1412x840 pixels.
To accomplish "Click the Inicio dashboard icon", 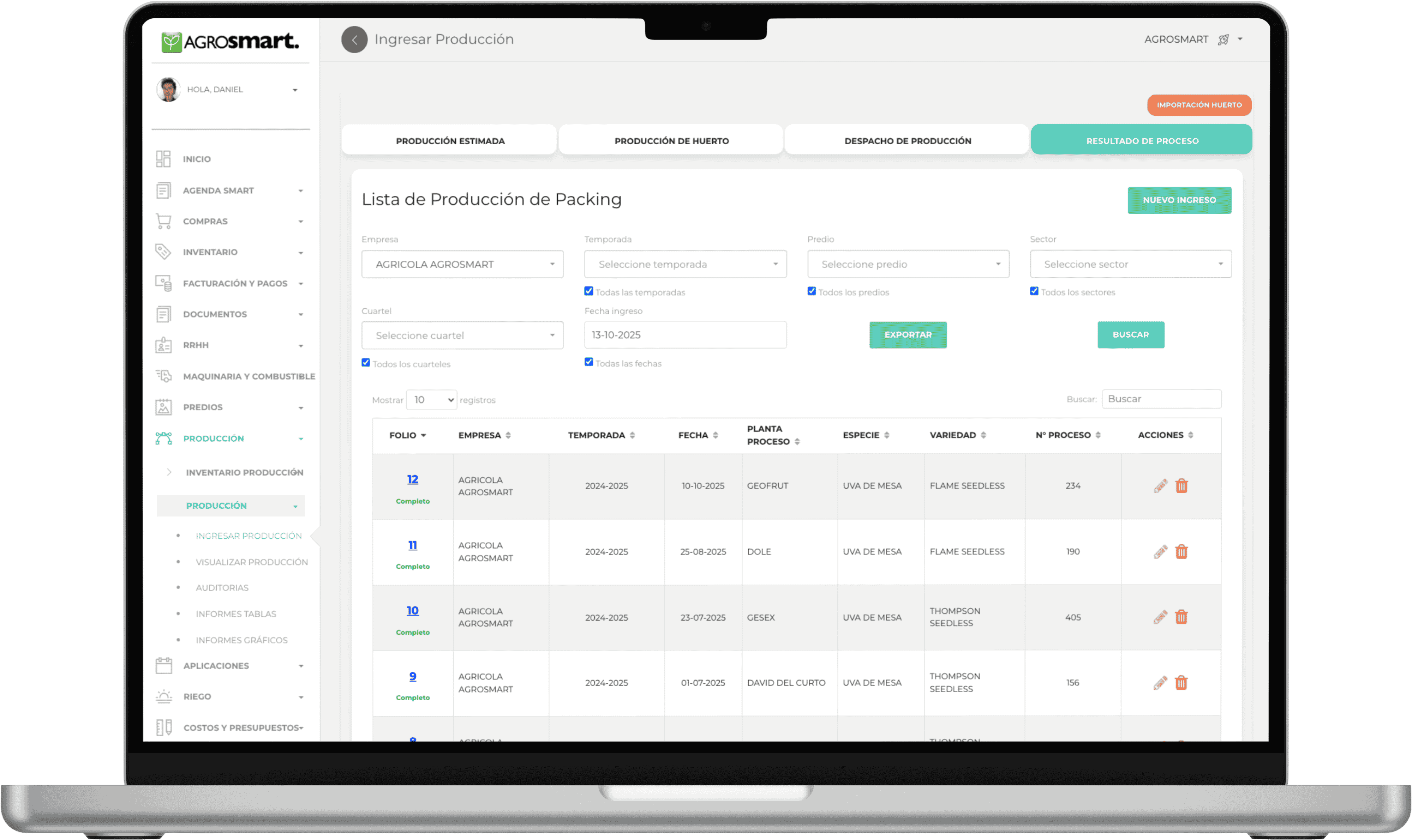I will coord(163,159).
